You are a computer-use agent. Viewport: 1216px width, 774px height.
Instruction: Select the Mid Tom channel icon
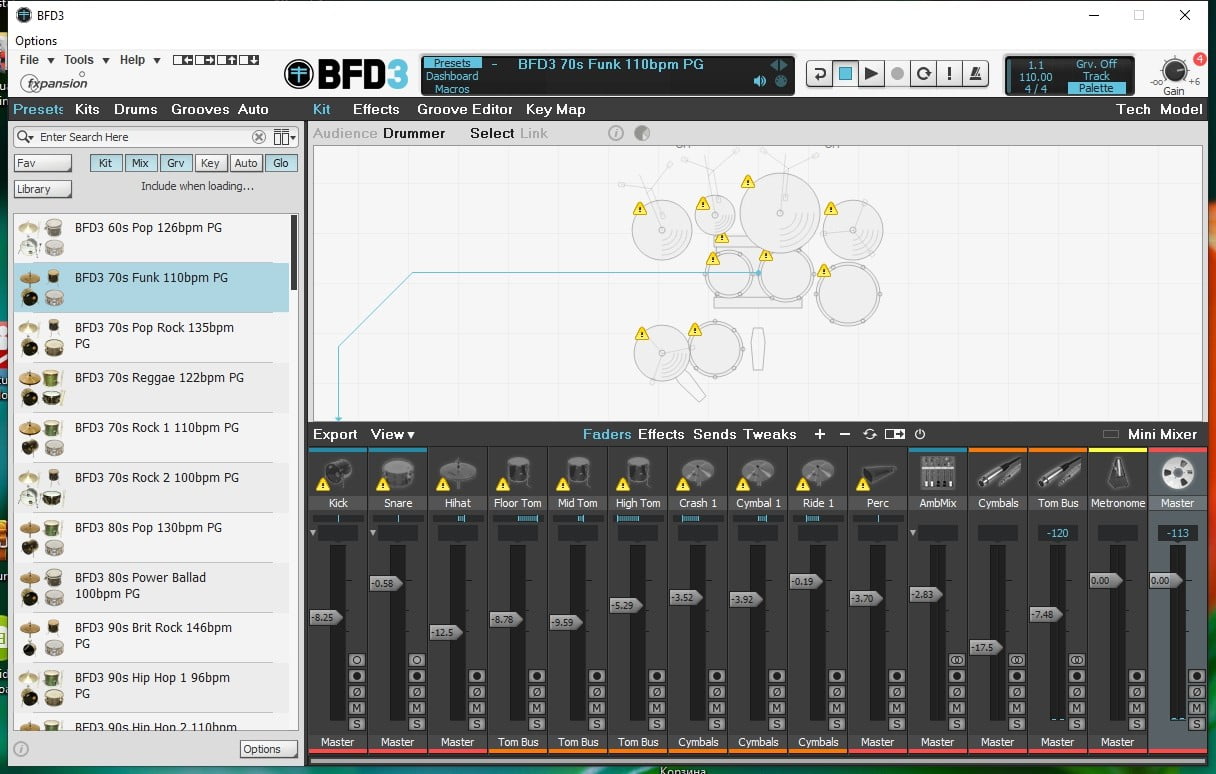pos(578,474)
